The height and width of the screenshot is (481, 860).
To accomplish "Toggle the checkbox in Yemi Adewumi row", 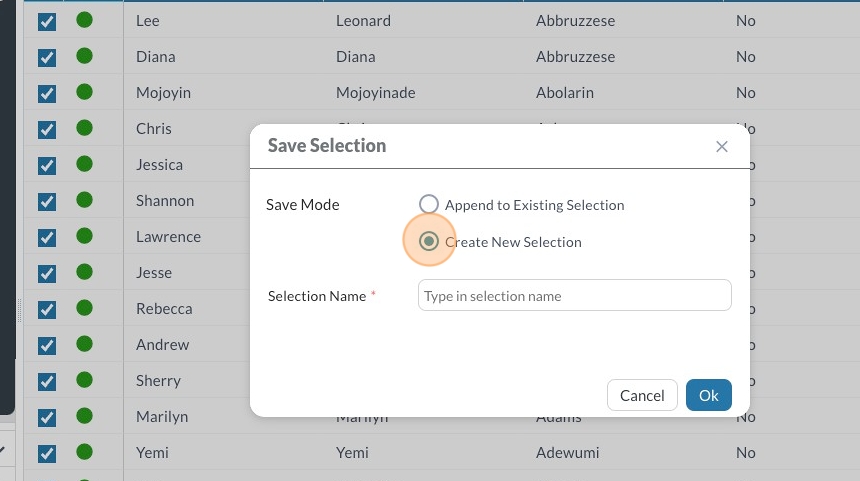I will click(47, 453).
